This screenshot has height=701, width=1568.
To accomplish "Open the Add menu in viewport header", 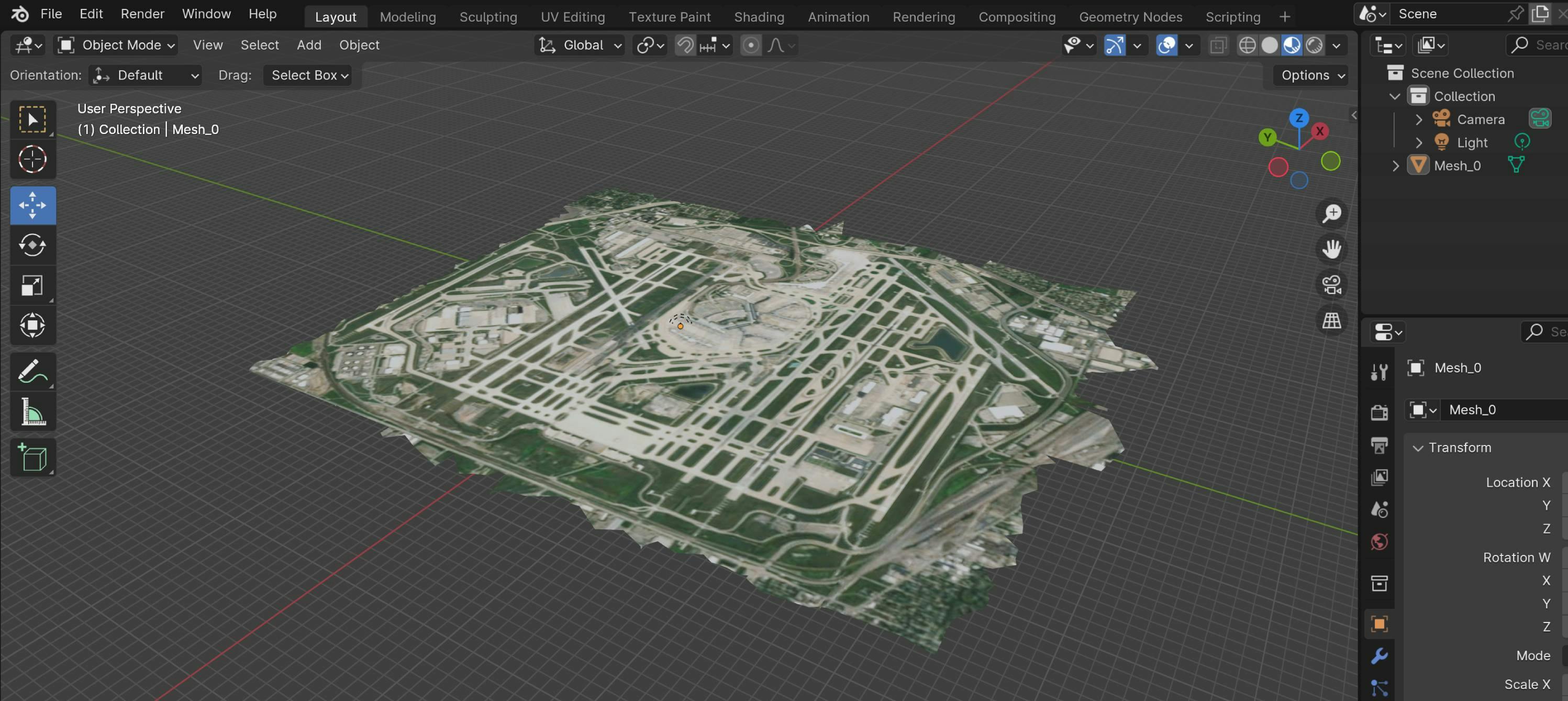I will [308, 45].
